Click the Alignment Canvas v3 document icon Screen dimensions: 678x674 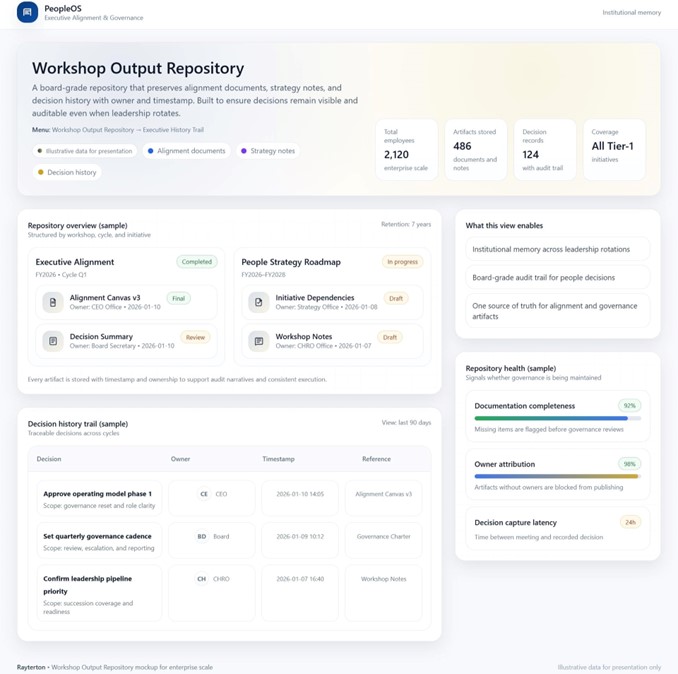[x=52, y=302]
